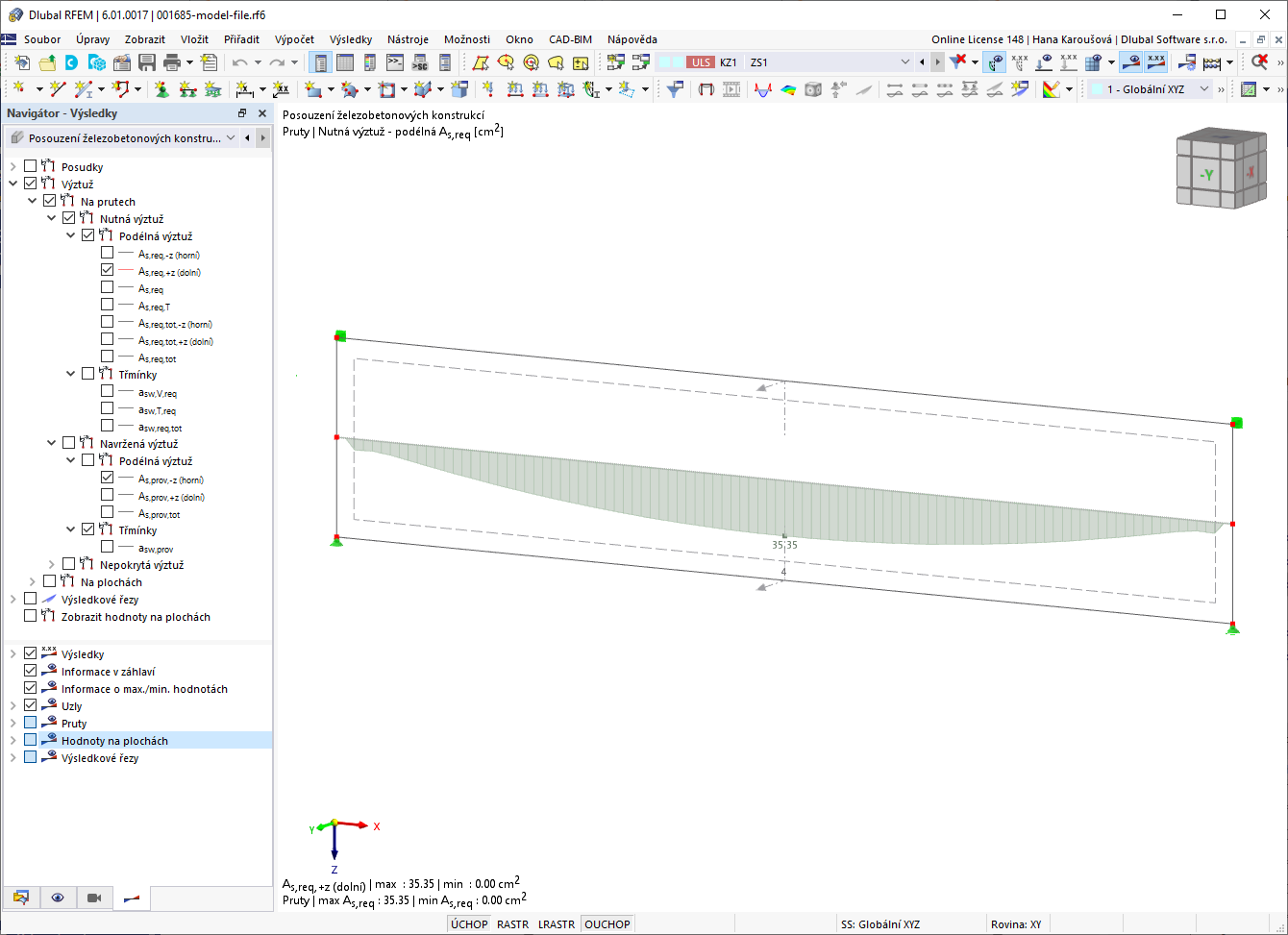Image resolution: width=1288 pixels, height=935 pixels.
Task: Open the console window icon
Action: (x=395, y=62)
